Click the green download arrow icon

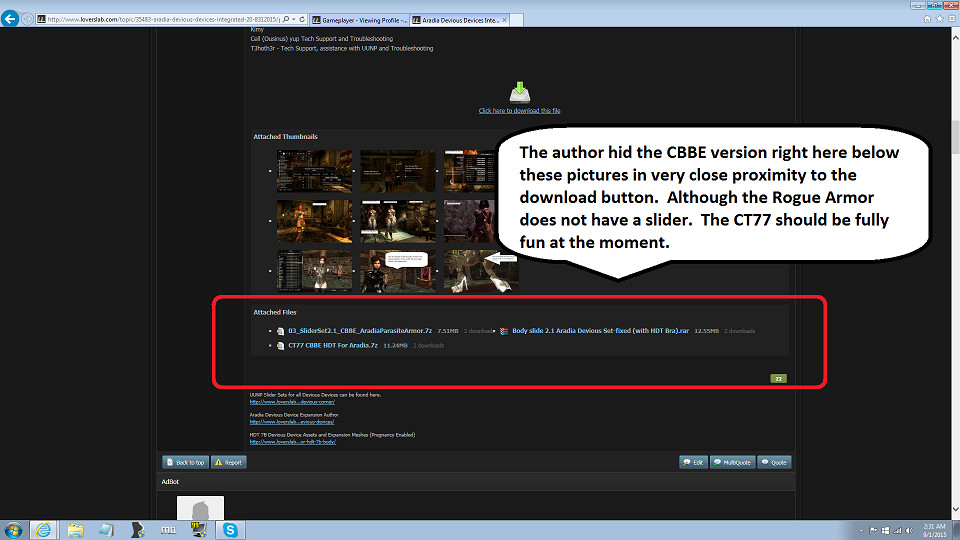click(519, 93)
